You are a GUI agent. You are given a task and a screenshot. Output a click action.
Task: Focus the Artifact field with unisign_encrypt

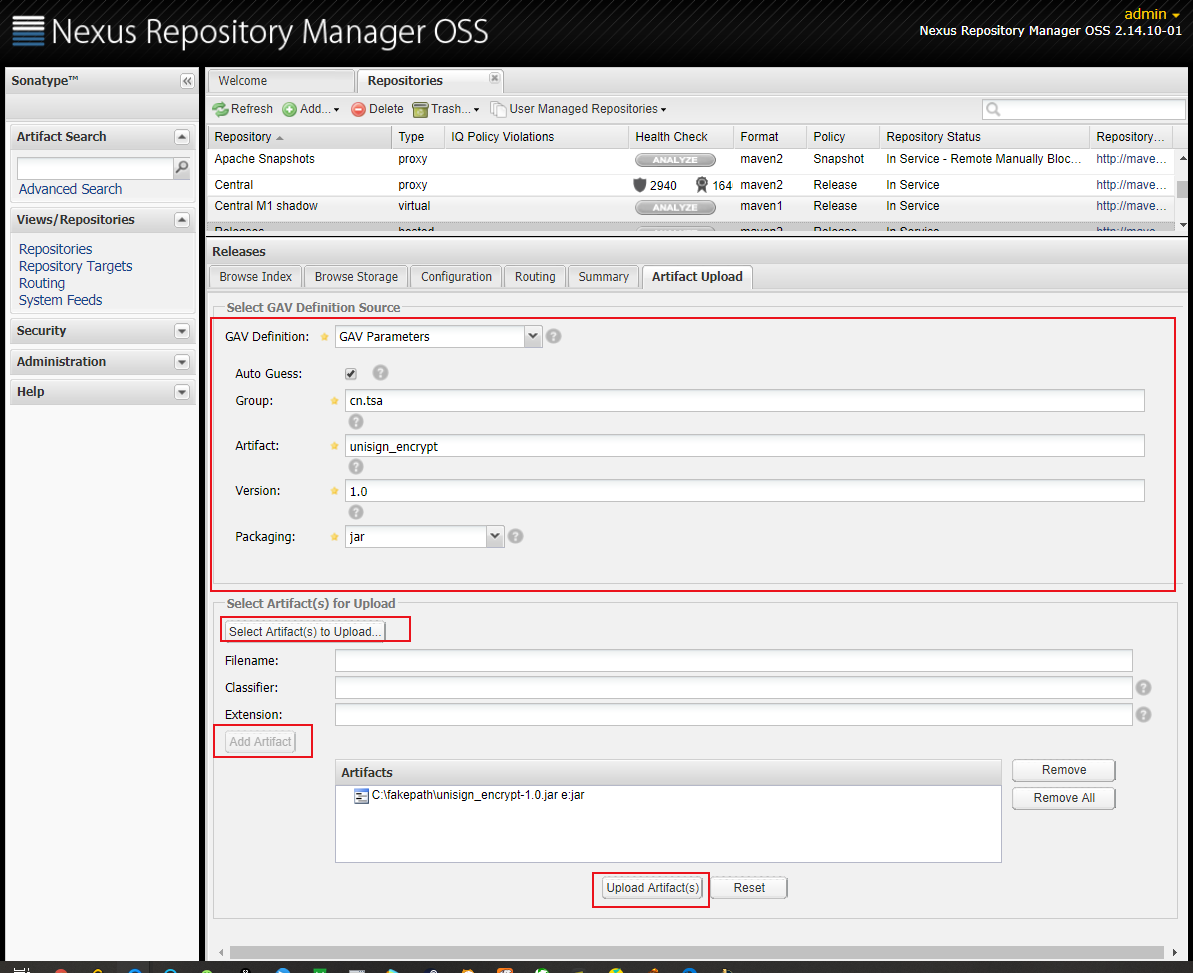(x=744, y=446)
